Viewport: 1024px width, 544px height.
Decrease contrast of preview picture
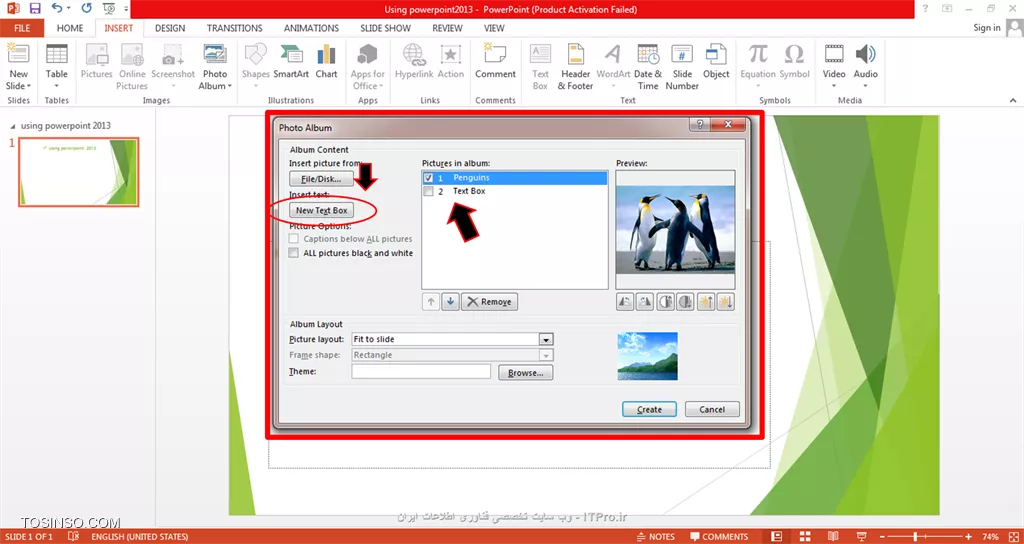[686, 302]
